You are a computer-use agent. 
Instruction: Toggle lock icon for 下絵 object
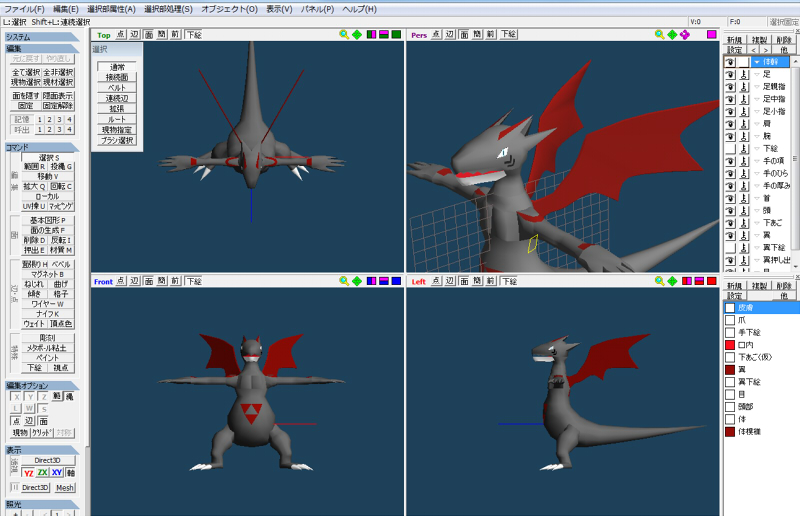pyautogui.click(x=743, y=149)
